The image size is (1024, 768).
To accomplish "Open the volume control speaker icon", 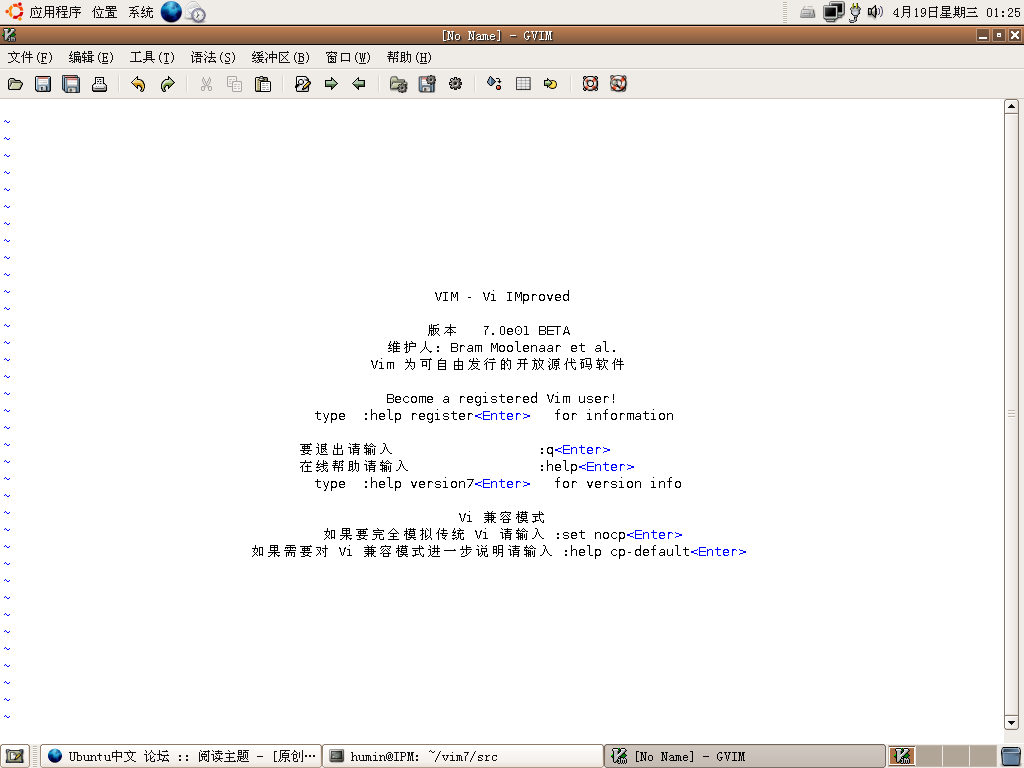I will pos(875,12).
